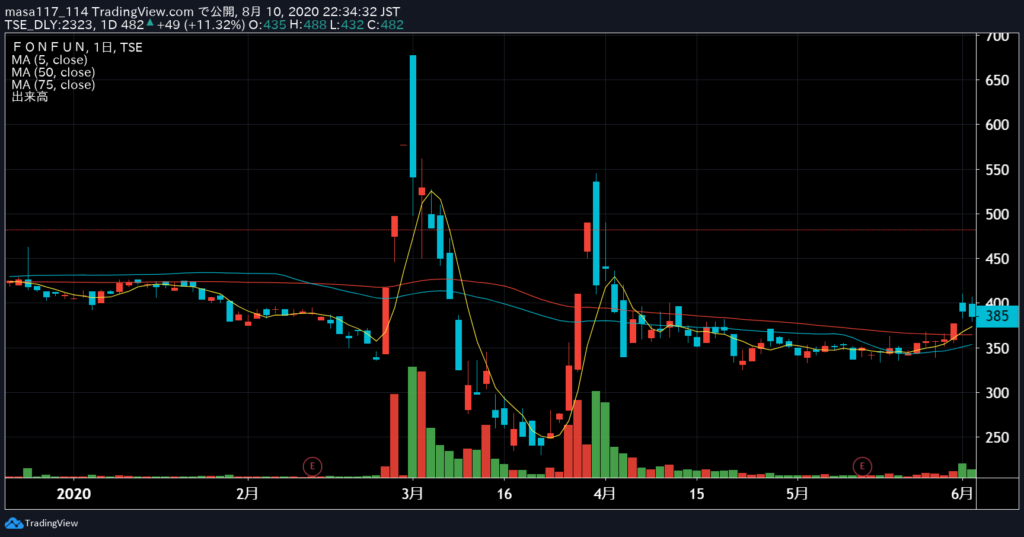Click the 6月 date axis label
Screen dimensions: 1024x537
point(962,493)
